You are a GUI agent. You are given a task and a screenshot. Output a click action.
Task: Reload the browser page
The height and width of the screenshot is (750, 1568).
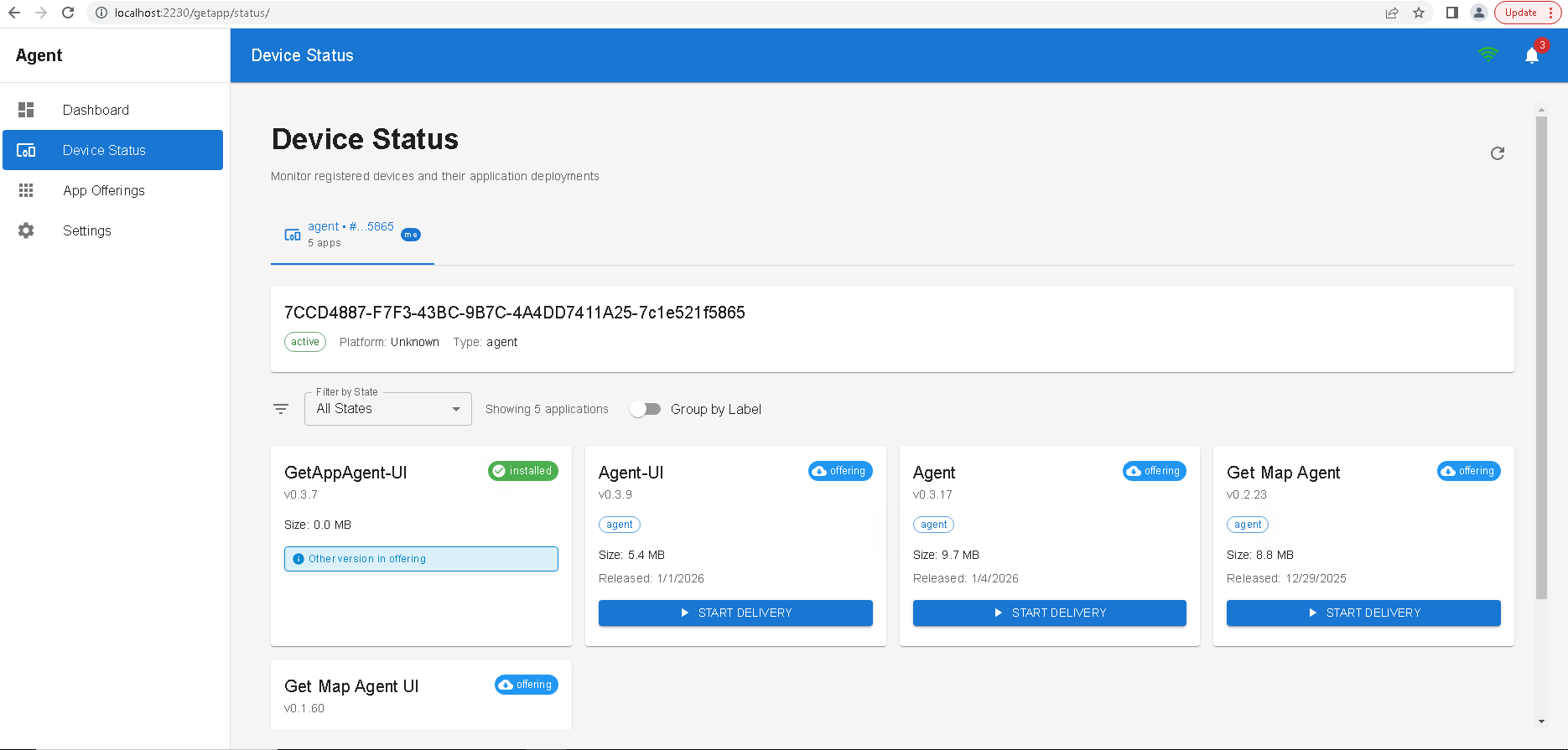[x=68, y=13]
